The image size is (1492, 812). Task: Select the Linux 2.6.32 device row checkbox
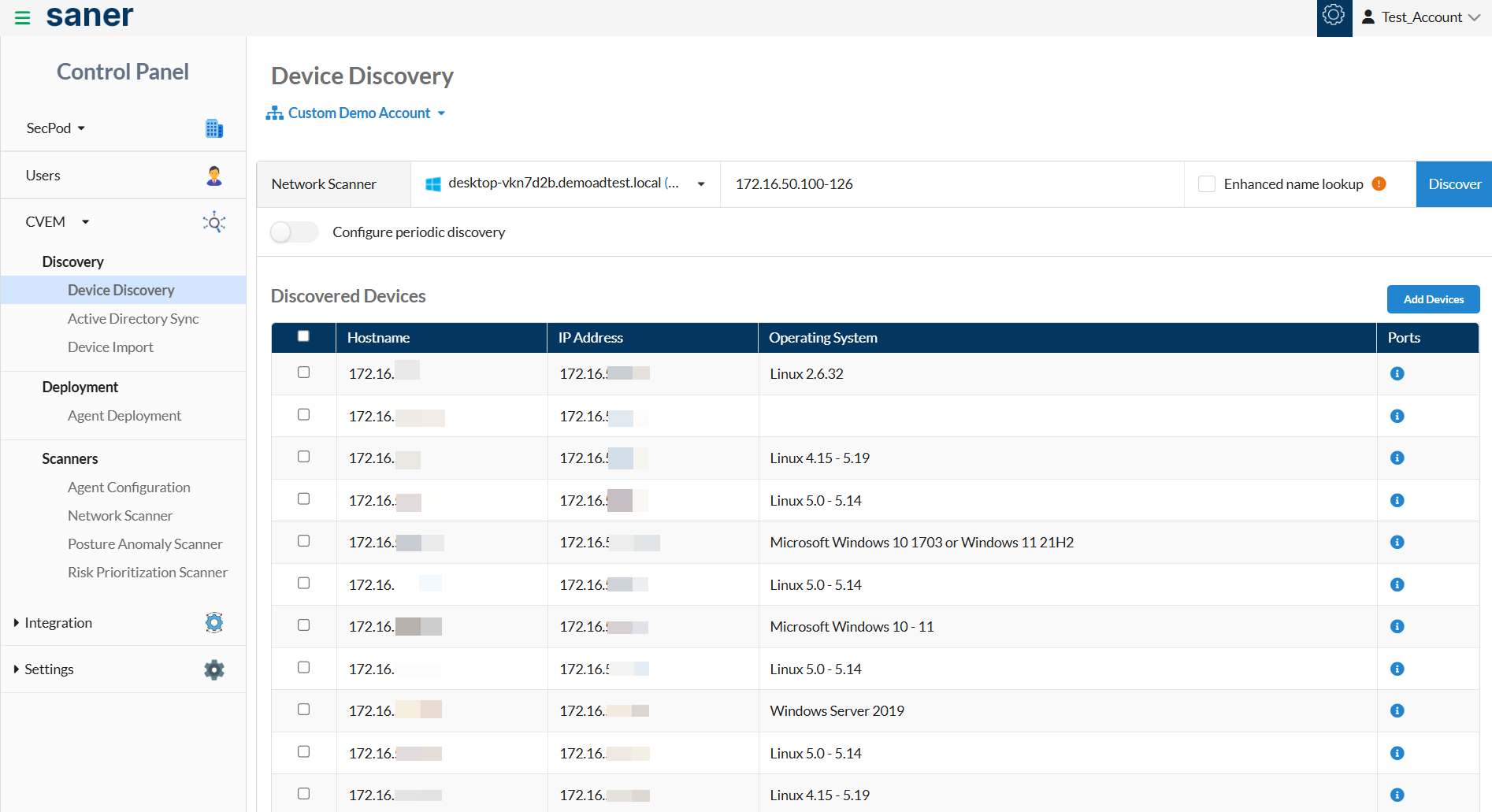303,373
